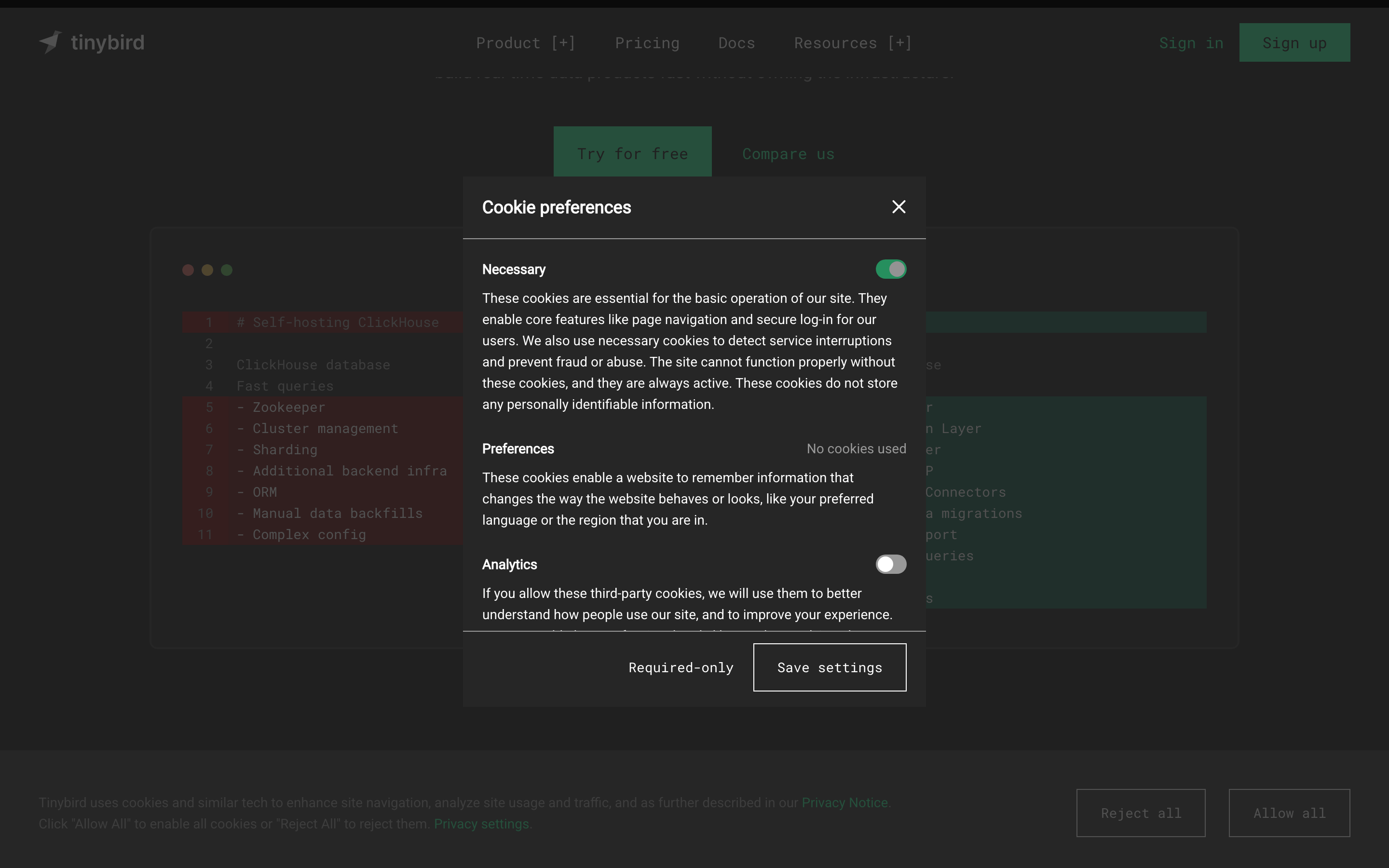The width and height of the screenshot is (1389, 868).
Task: Click the Sign up button
Action: click(x=1294, y=42)
